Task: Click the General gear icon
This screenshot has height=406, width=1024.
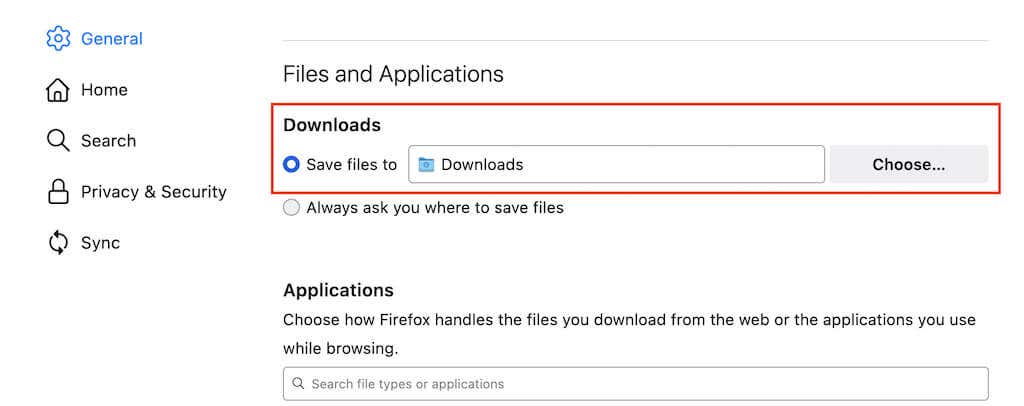Action: point(58,39)
